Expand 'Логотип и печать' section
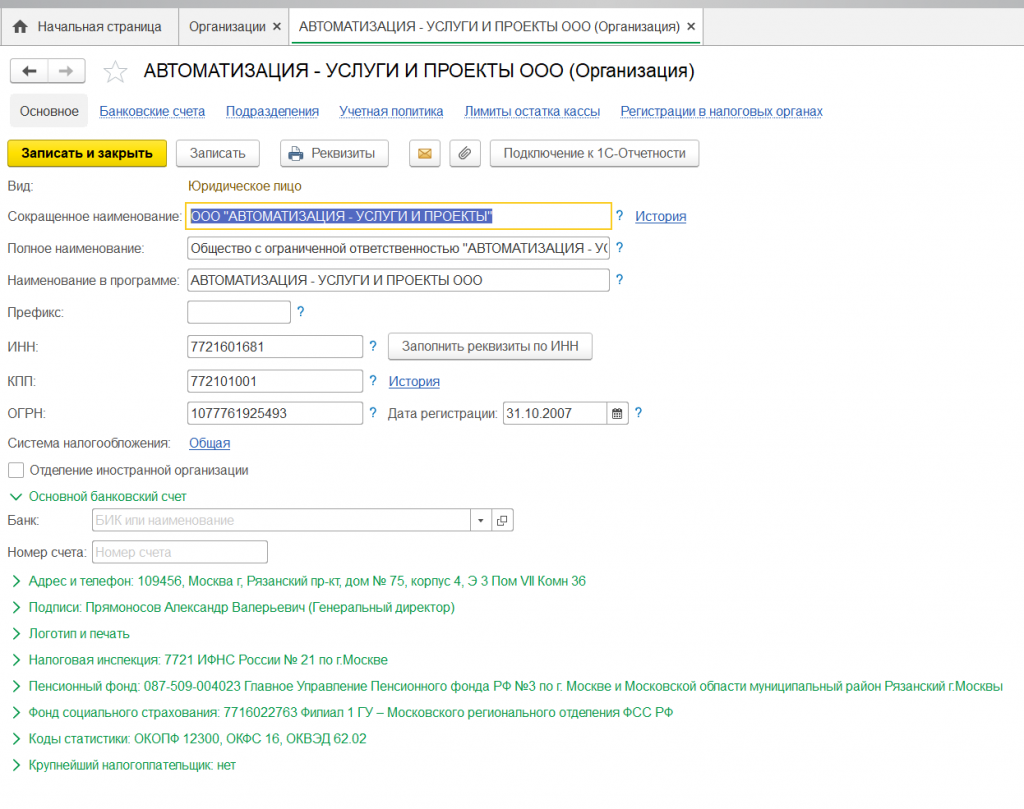This screenshot has height=809, width=1024. coord(16,633)
